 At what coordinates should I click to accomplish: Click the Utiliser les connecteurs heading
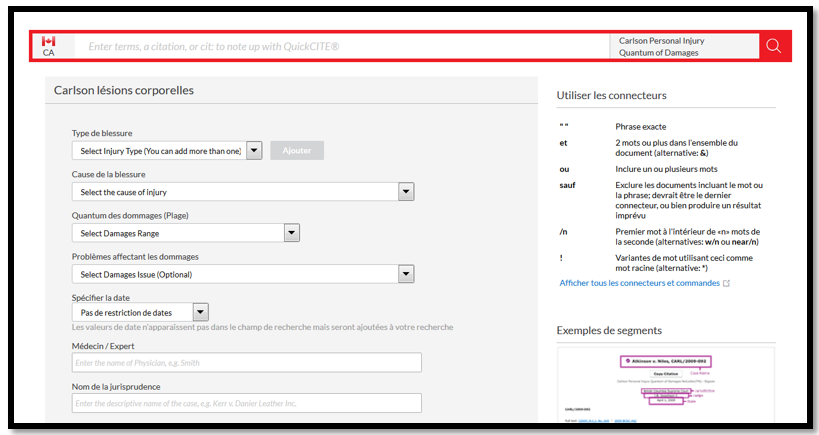coord(611,96)
